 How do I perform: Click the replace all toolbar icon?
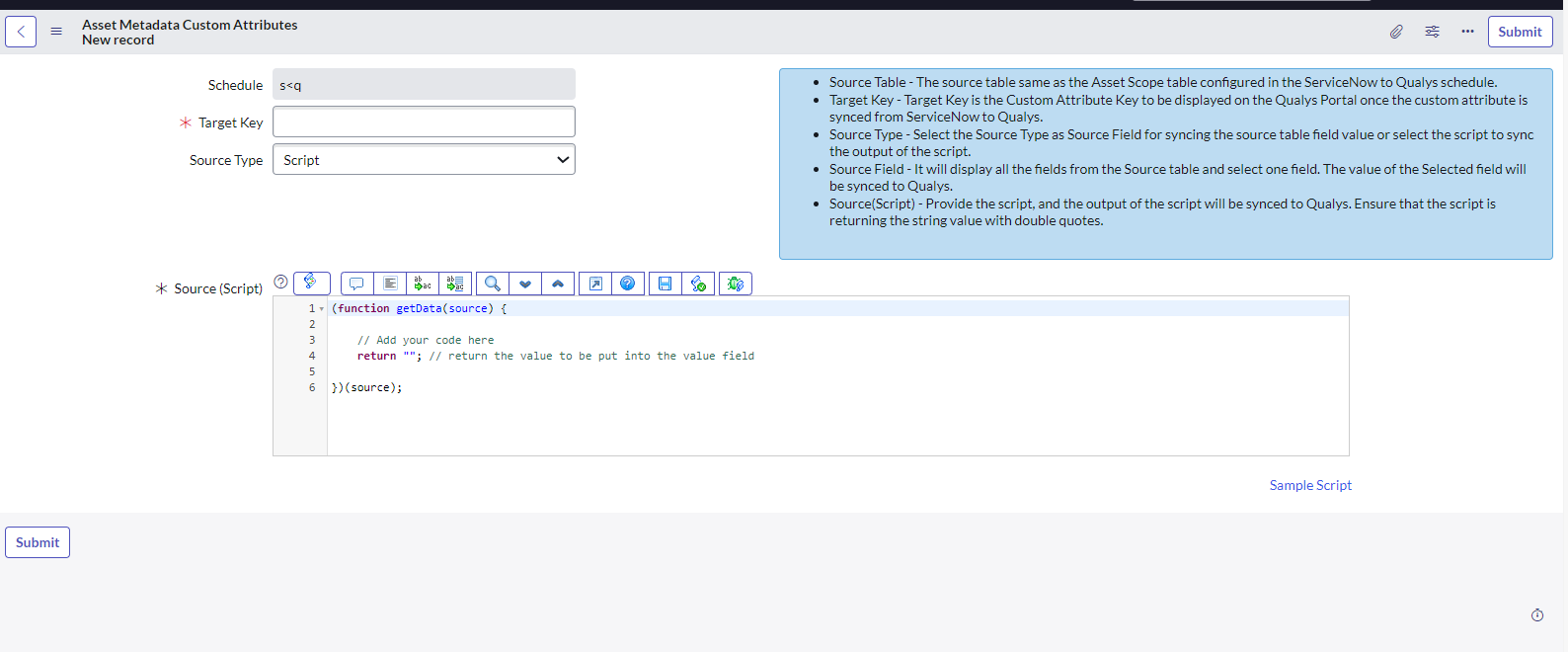[x=455, y=284]
